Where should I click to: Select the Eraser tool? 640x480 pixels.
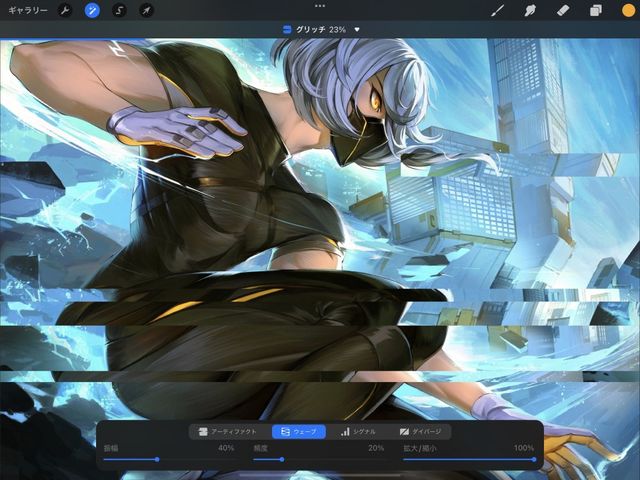tap(563, 10)
